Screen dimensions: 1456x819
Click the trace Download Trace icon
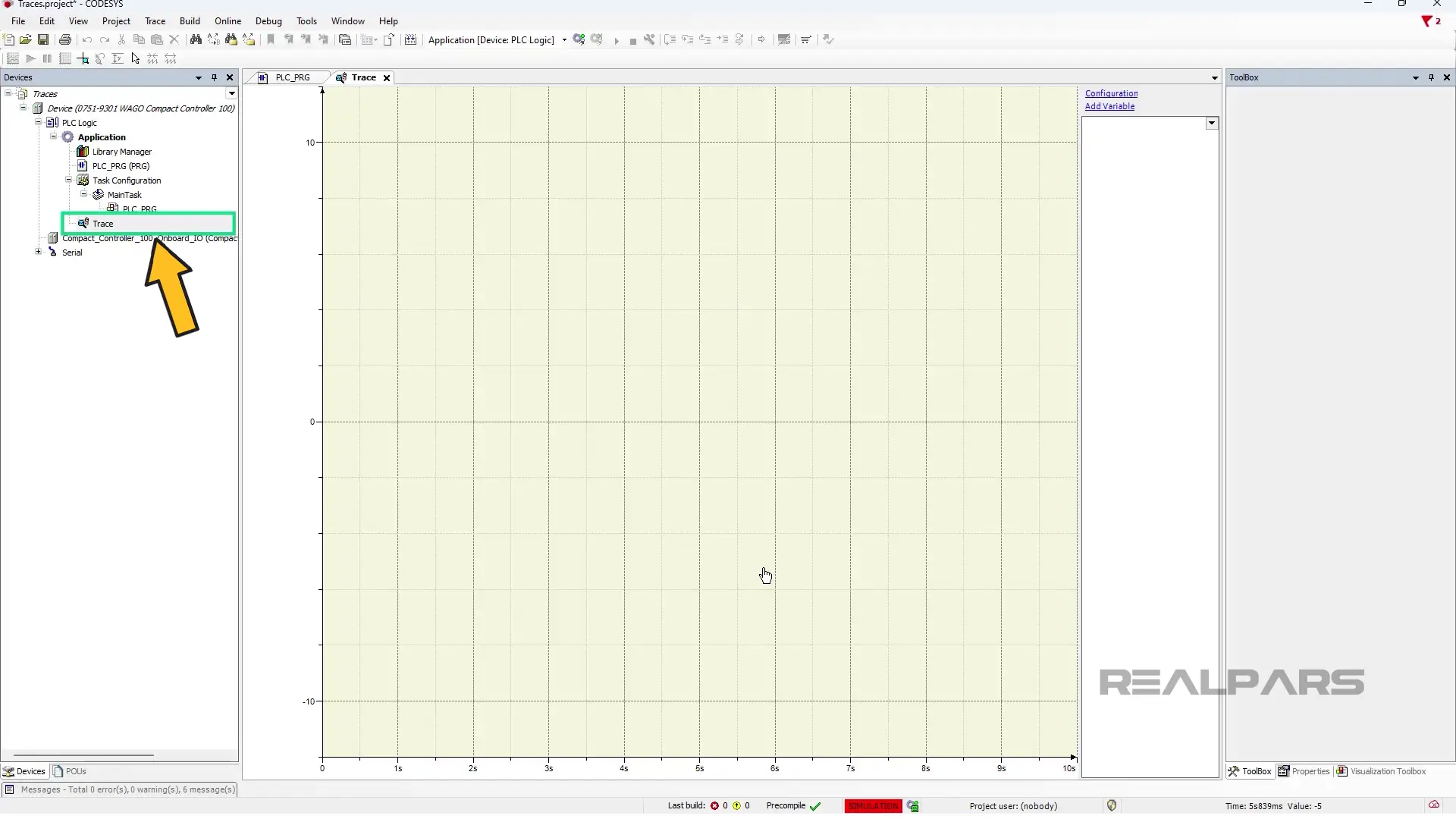click(12, 59)
